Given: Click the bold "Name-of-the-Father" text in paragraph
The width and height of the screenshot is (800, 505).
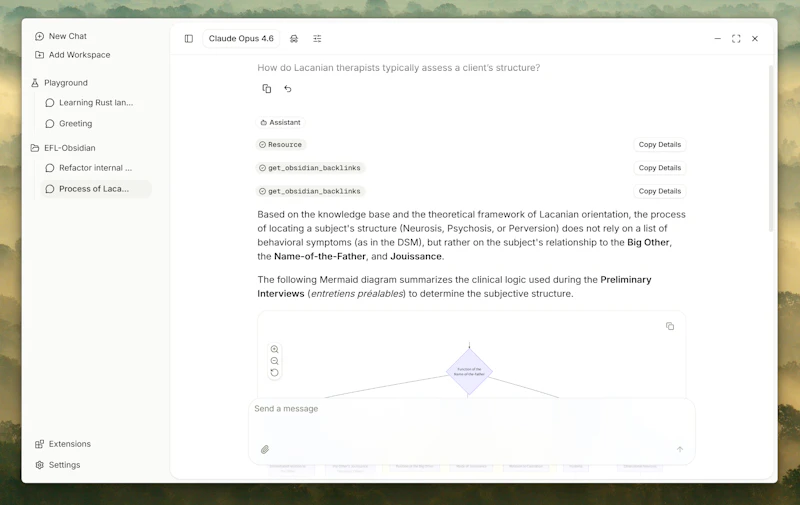Looking at the screenshot, I should [x=320, y=256].
